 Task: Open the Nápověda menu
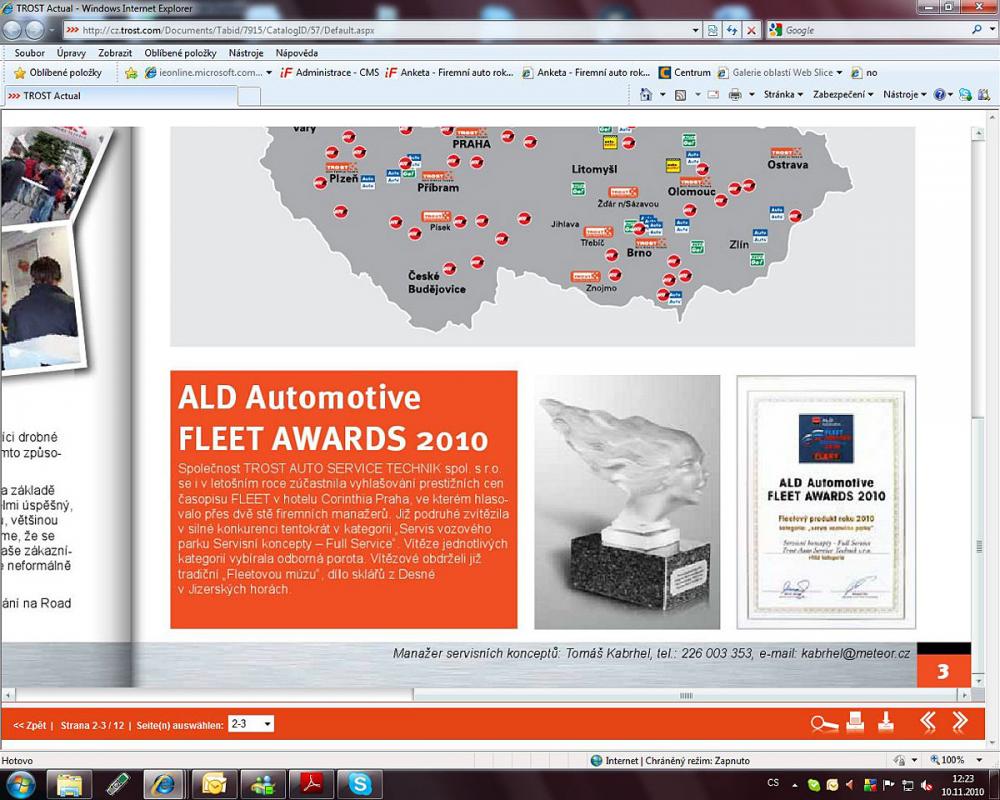click(x=297, y=53)
